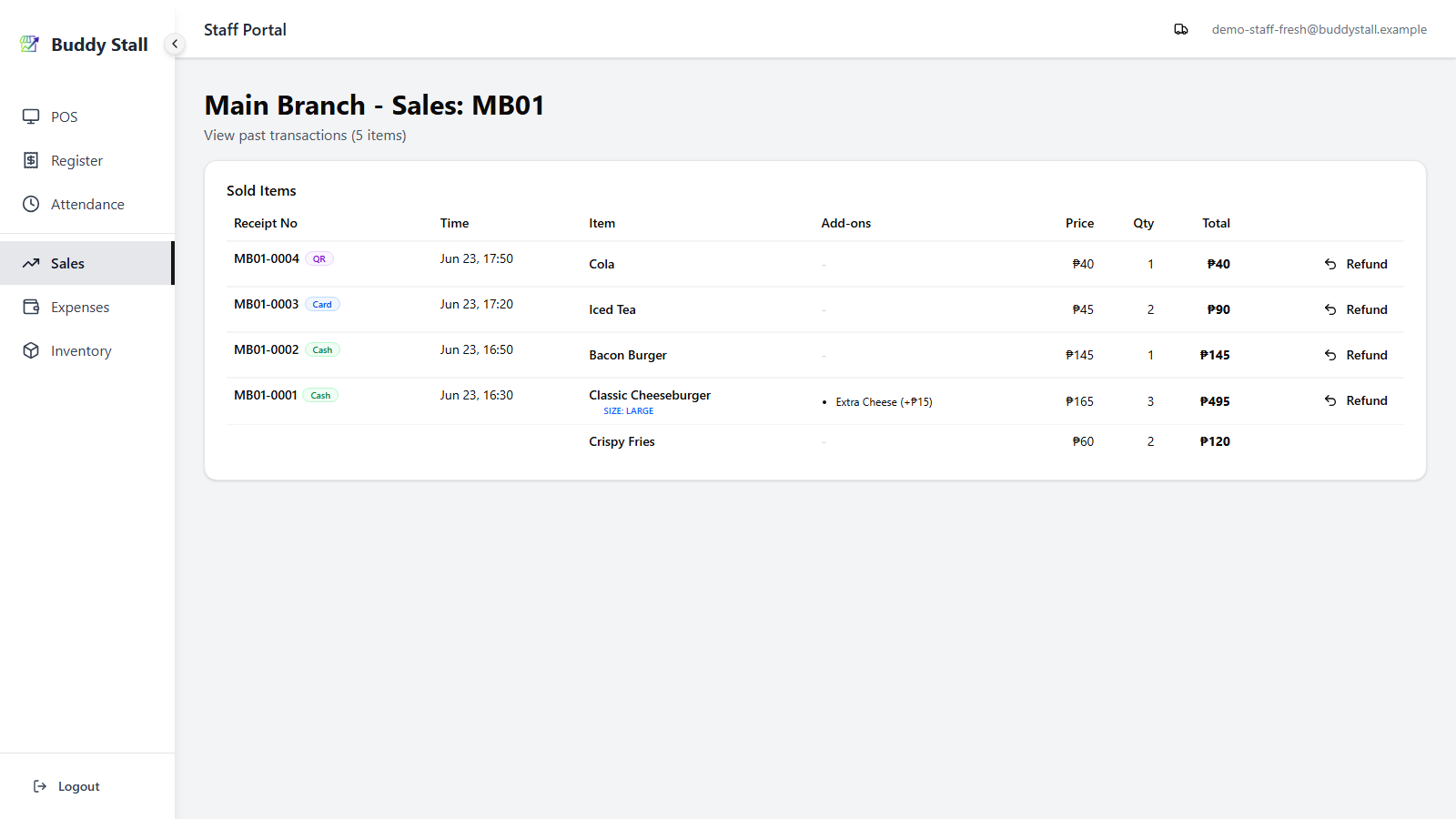Refund receipt MB01-0001 Classic Cheeseburger order
The image size is (1456, 819).
[x=1356, y=400]
